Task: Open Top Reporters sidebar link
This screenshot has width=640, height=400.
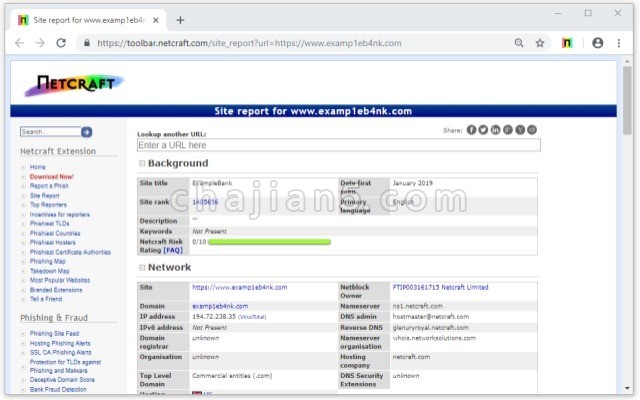Action: (x=48, y=205)
